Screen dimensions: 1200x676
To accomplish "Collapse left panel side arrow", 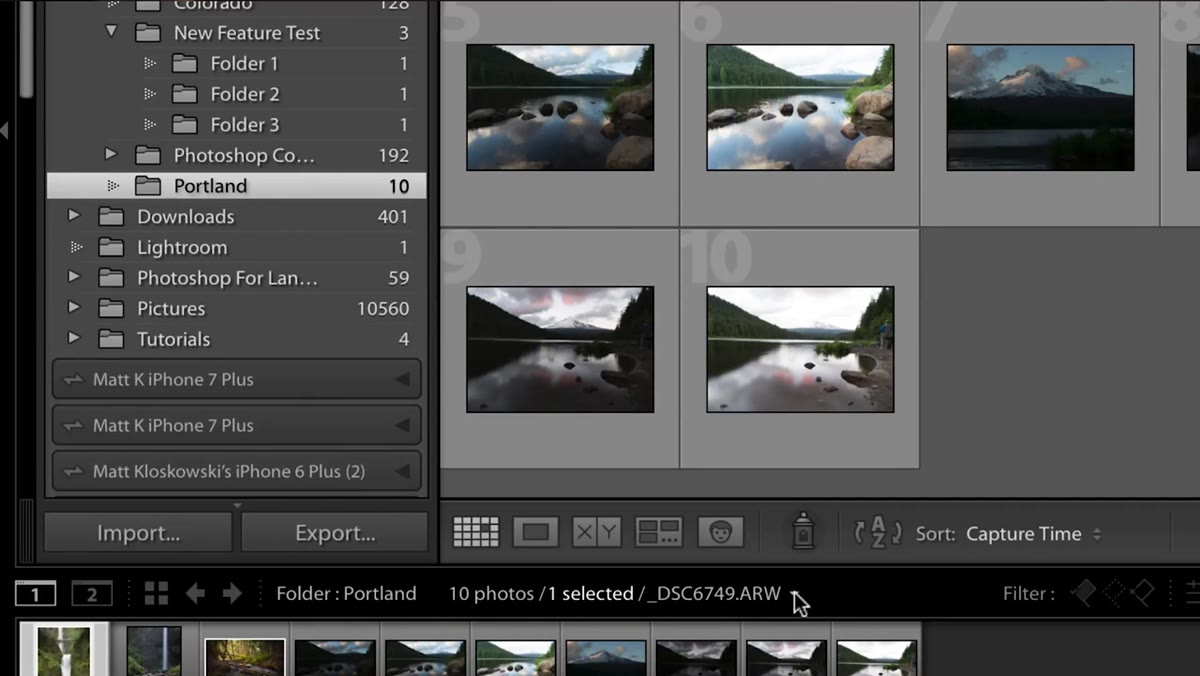I will pos(6,130).
